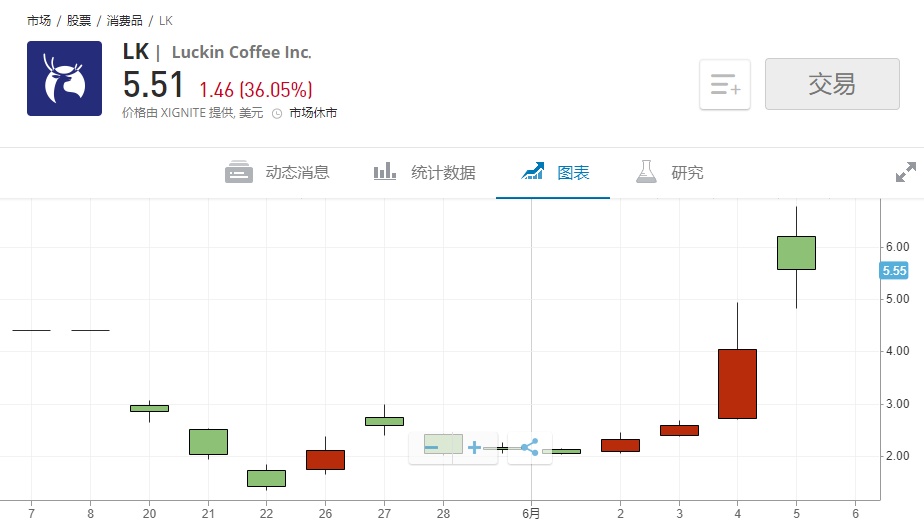Select the green candlestick on day 21
The image size is (924, 530).
tap(208, 441)
